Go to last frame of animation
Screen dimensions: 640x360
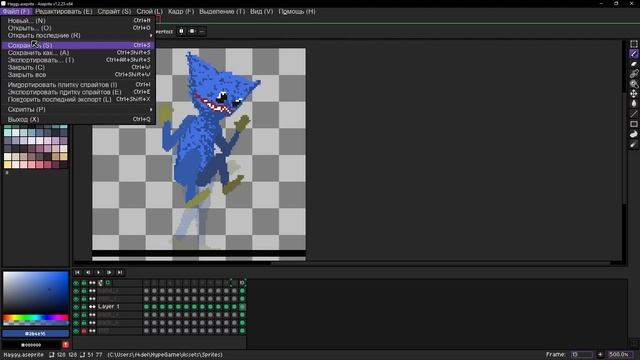pyautogui.click(x=120, y=272)
